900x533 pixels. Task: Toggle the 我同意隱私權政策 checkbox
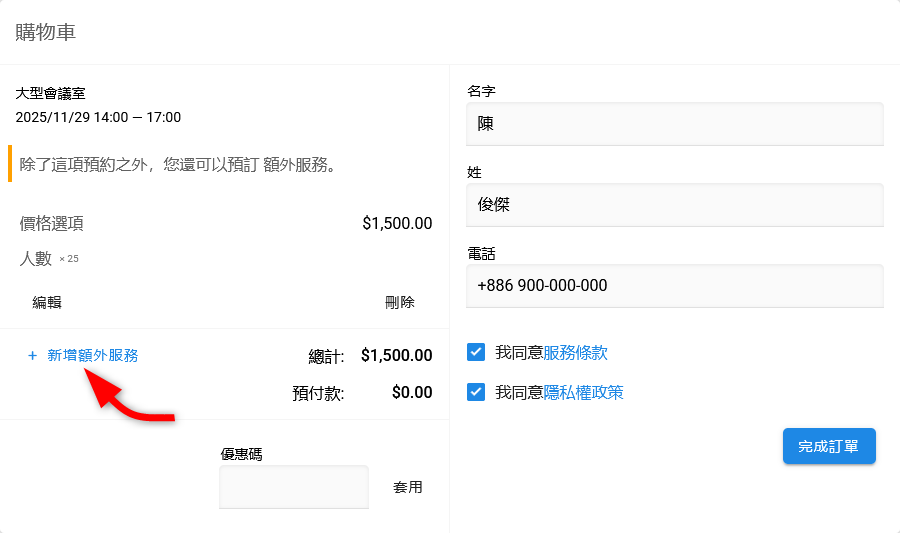point(476,392)
